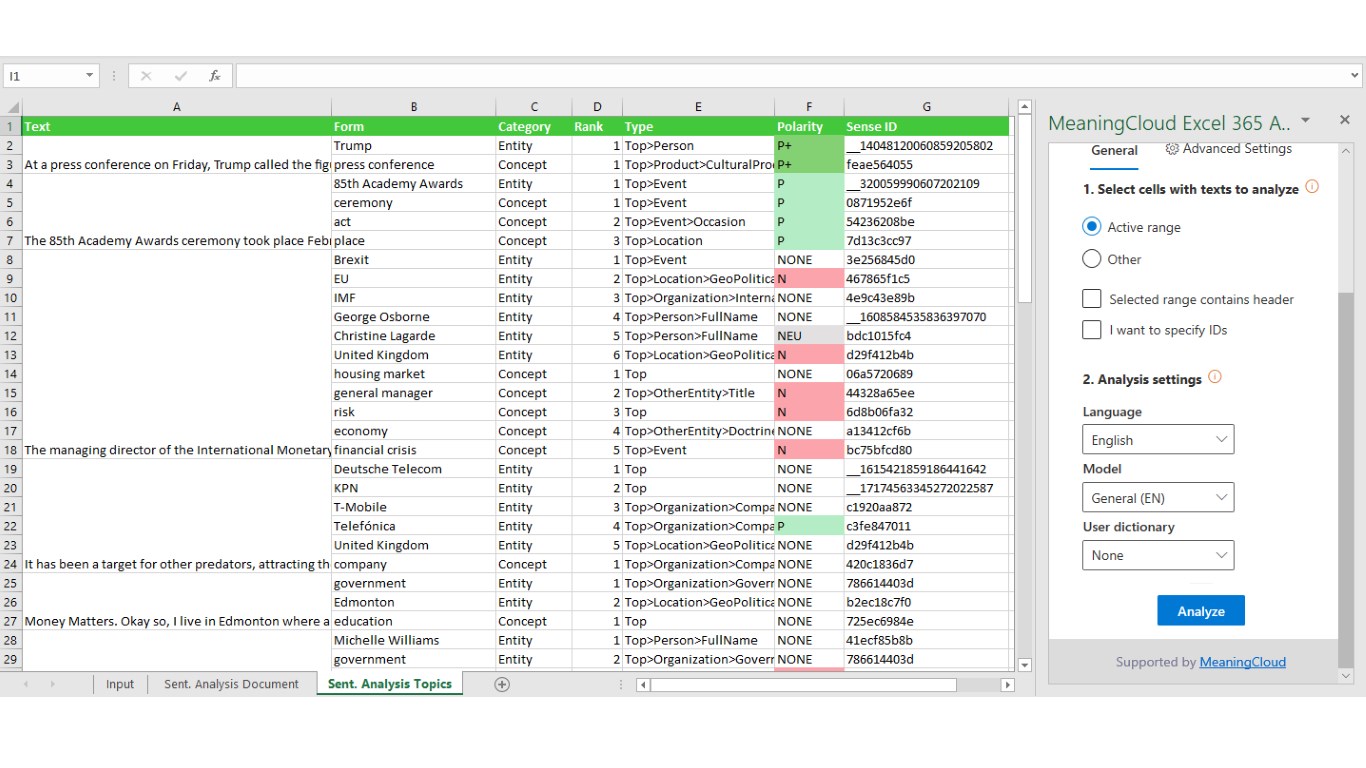Click the 'Telefónica' cell

[x=413, y=526]
